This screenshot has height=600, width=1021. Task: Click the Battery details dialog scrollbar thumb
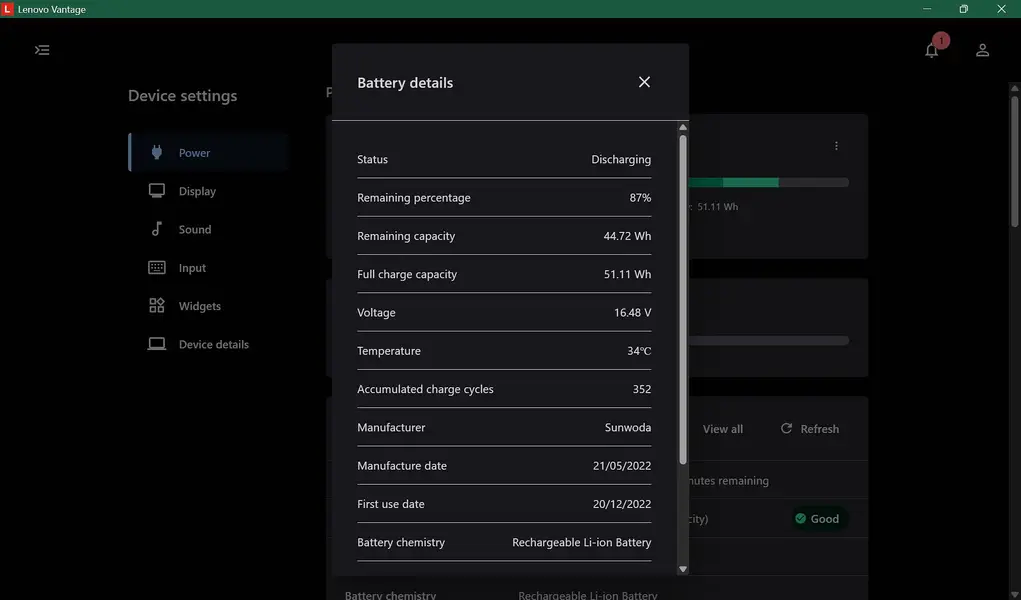tap(682, 300)
